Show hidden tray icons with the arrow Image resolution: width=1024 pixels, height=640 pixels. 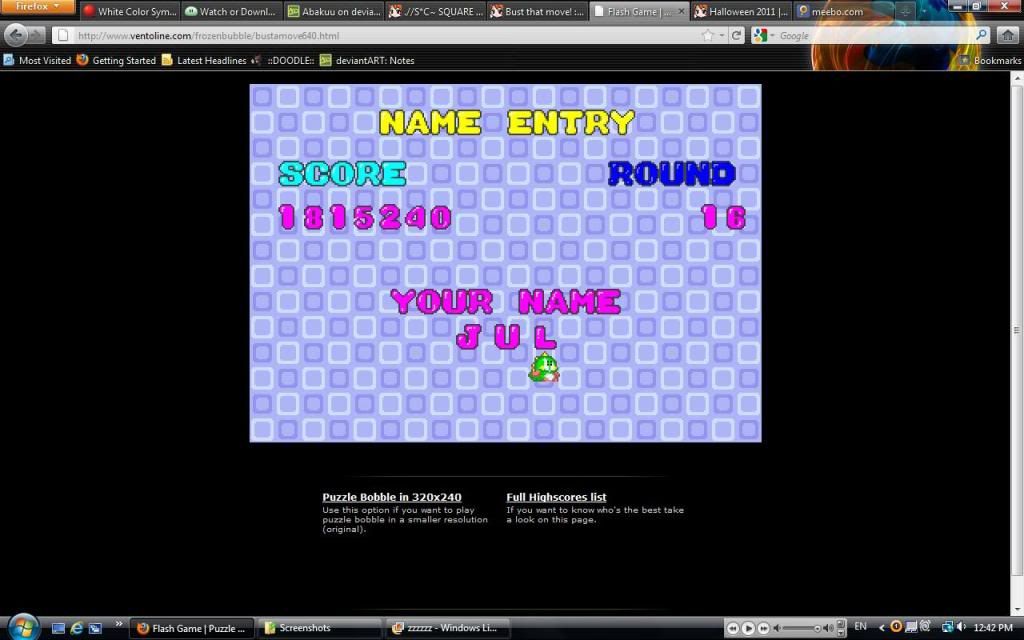[882, 628]
